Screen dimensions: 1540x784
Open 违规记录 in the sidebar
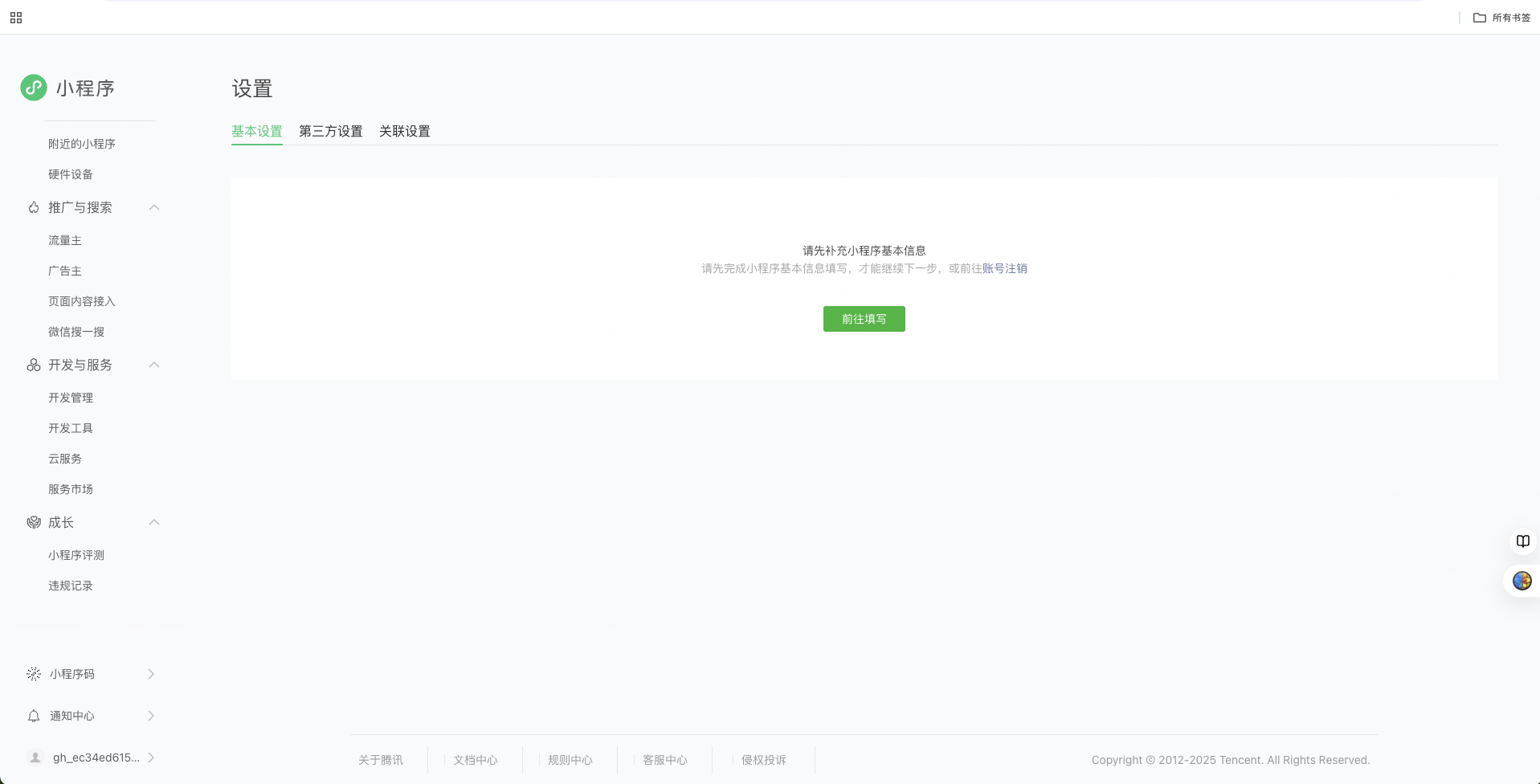coord(71,586)
